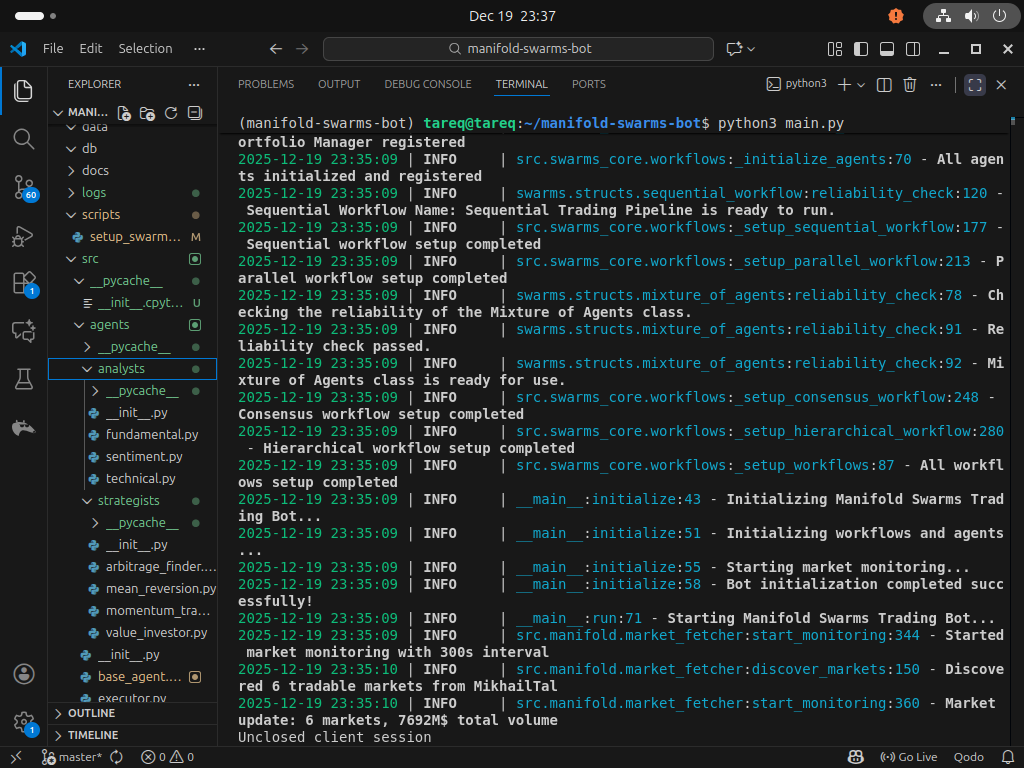Switch to the Output tab
The width and height of the screenshot is (1024, 768).
tap(339, 84)
